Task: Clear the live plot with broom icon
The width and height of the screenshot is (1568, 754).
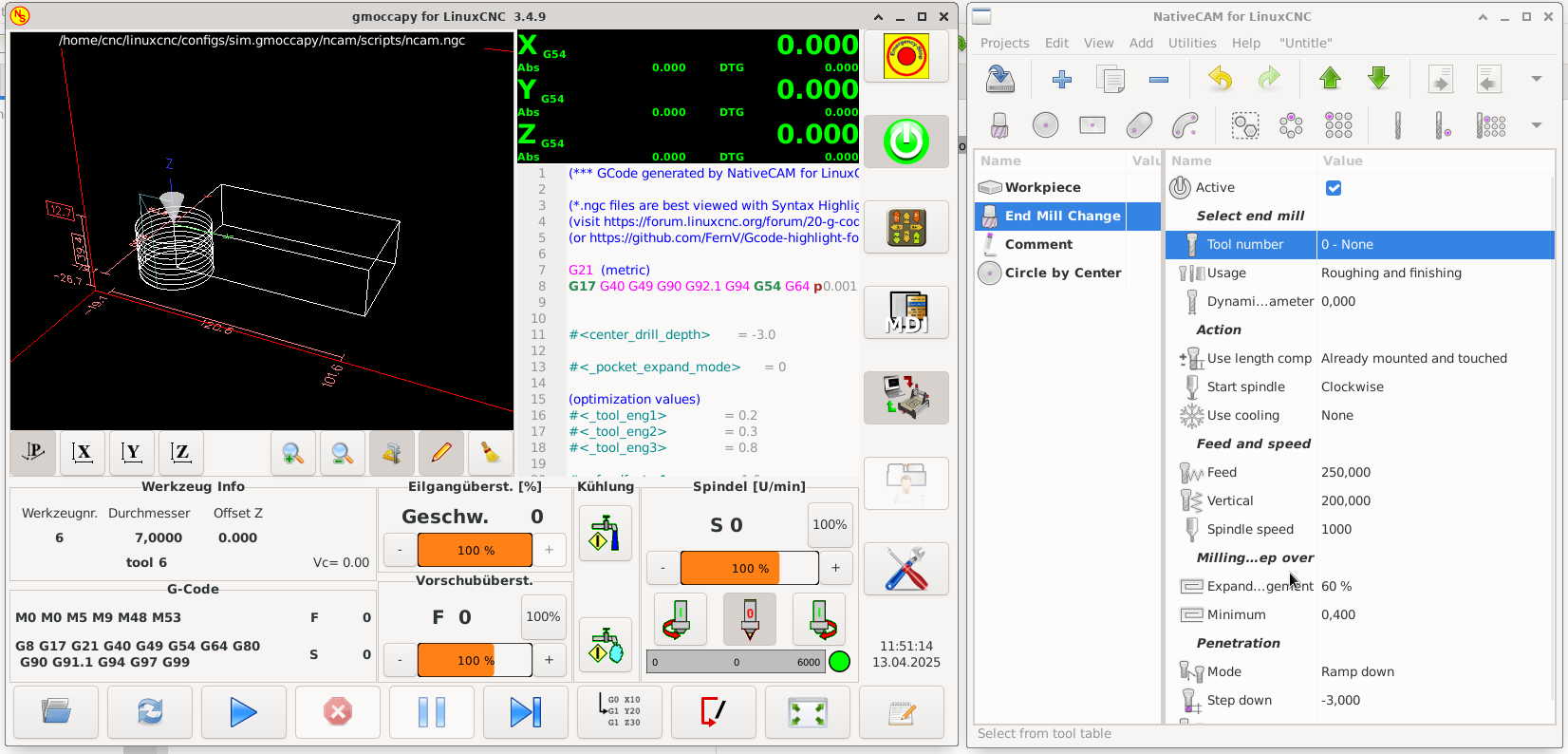Action: (x=491, y=453)
